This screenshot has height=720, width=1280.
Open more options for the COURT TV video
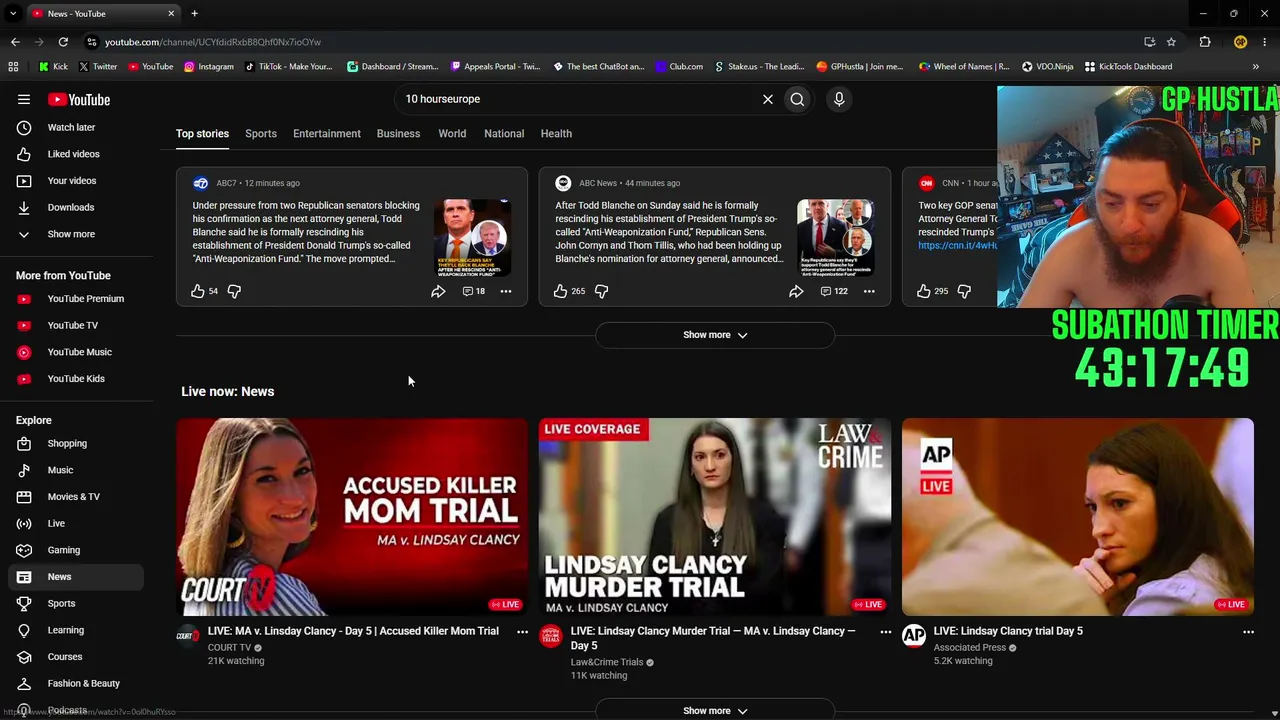click(x=522, y=632)
